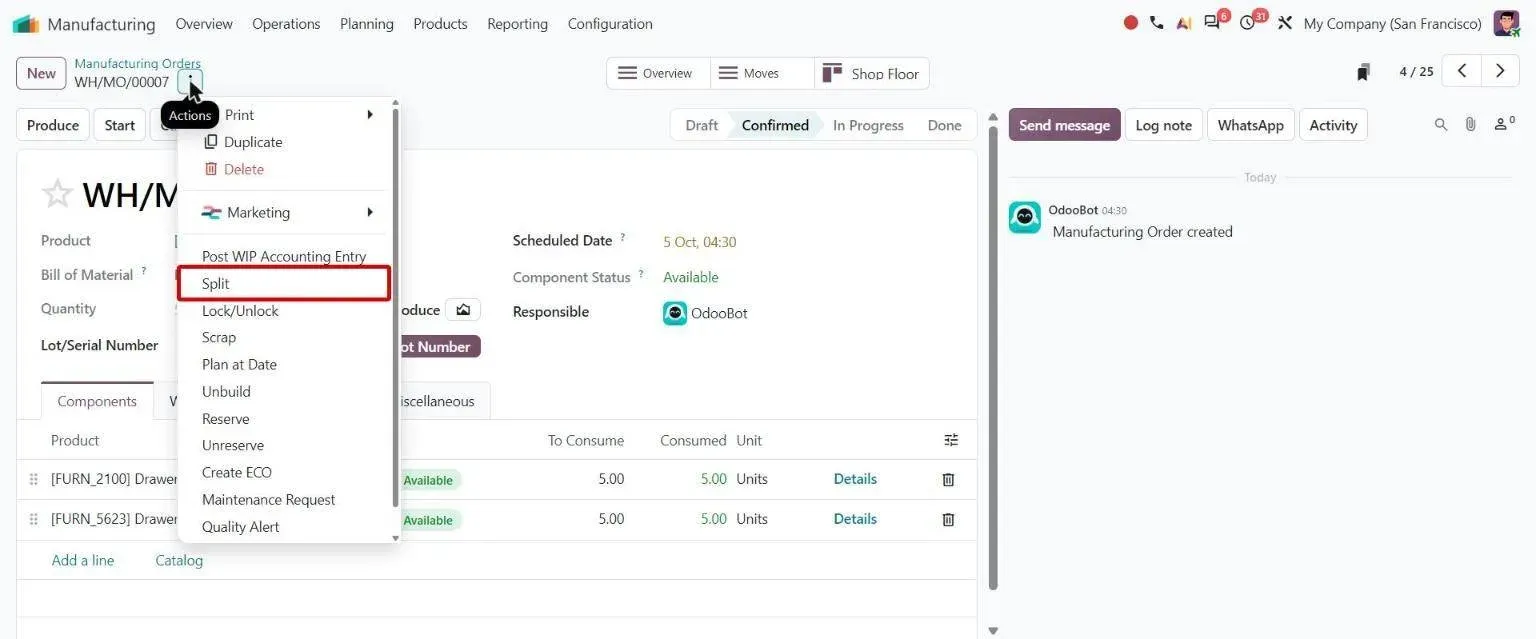
Task: Click the Scheduled Date field 5 Oct, 04:30
Action: 700,242
